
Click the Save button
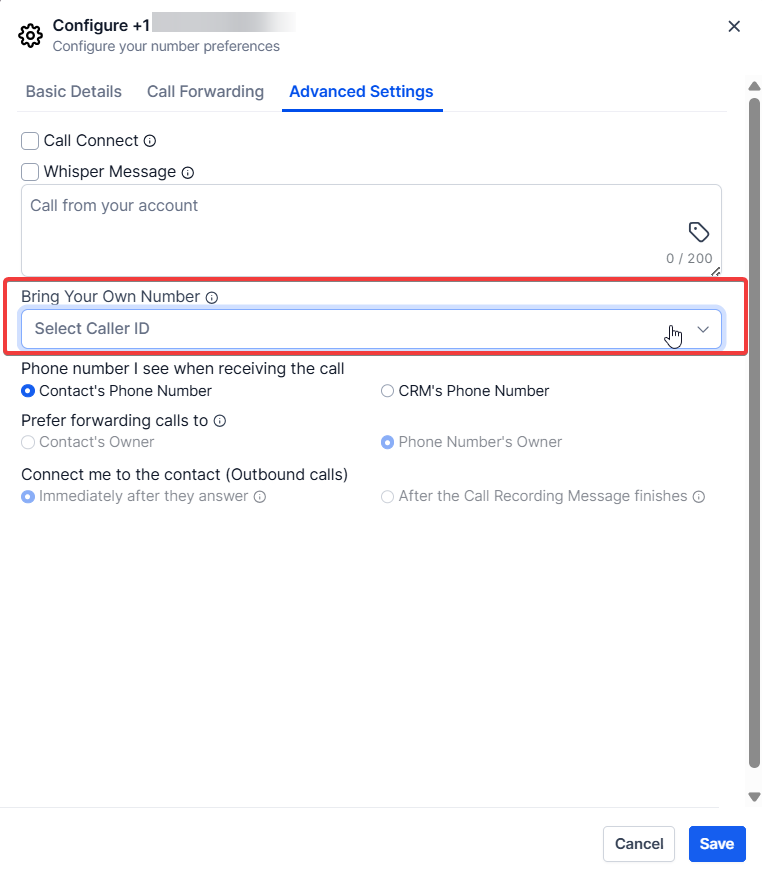click(716, 844)
